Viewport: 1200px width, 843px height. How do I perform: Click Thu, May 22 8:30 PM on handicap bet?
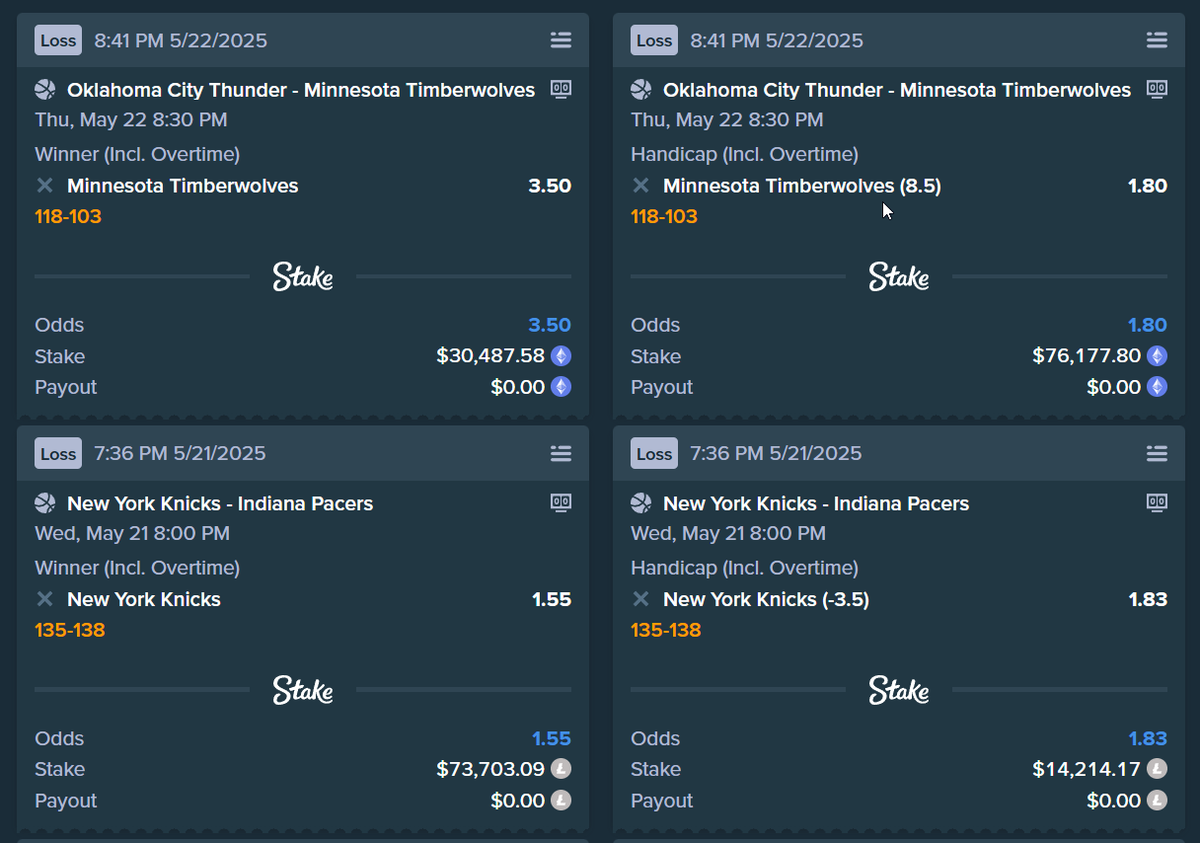[x=727, y=120]
